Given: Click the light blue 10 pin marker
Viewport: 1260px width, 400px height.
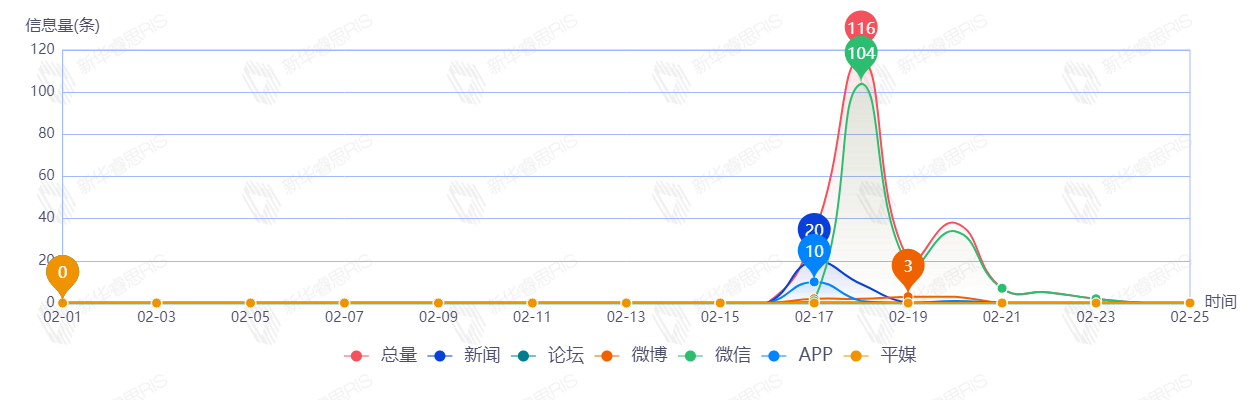Looking at the screenshot, I should 814,251.
